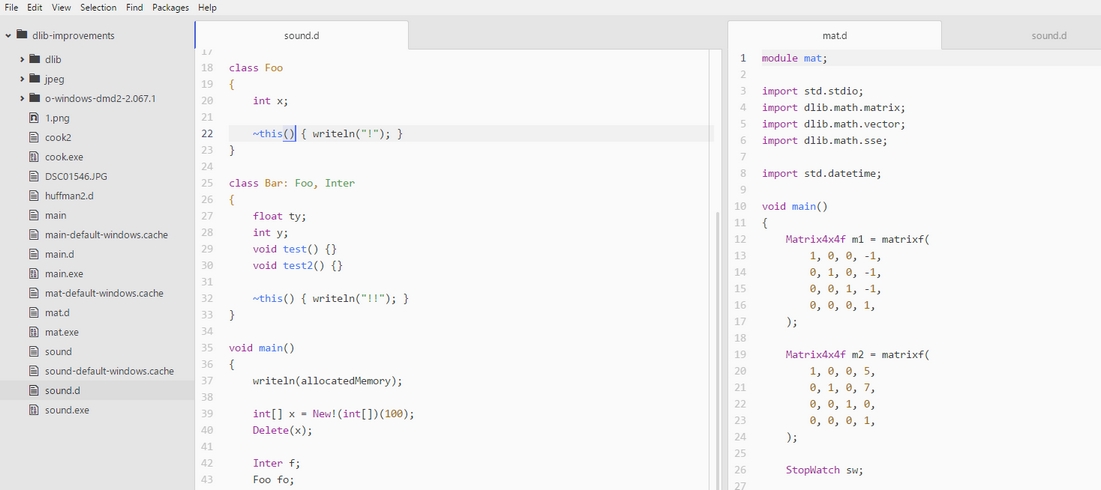The height and width of the screenshot is (490, 1101).
Task: Click the dlib folder icon
Action: coord(34,59)
